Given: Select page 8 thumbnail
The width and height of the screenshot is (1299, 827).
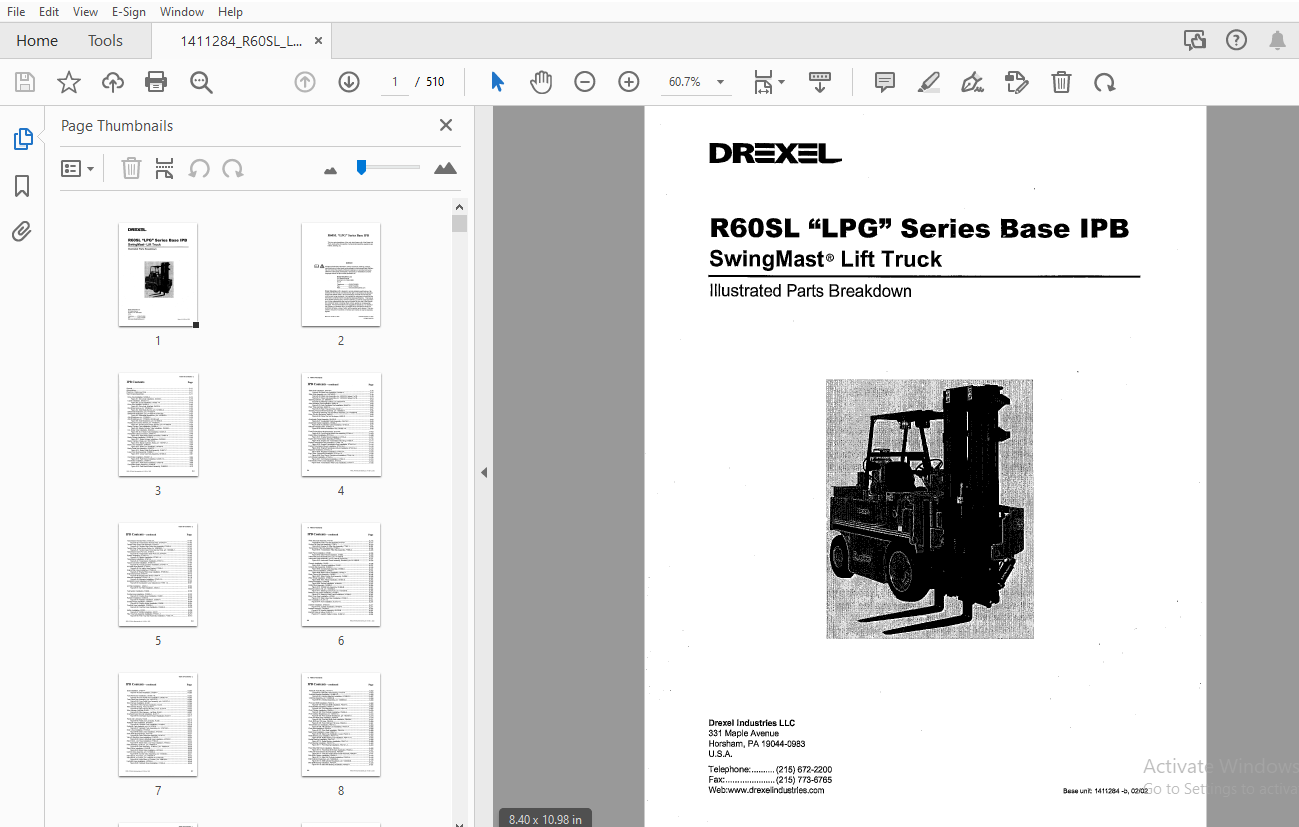Looking at the screenshot, I should 341,725.
